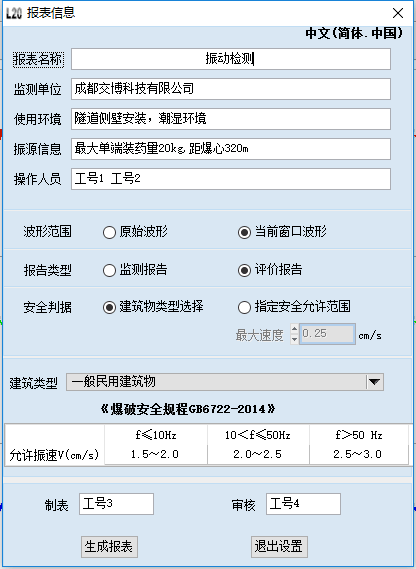Choose 监测报告 as report type
Viewport: 416px width, 569px height.
109,270
